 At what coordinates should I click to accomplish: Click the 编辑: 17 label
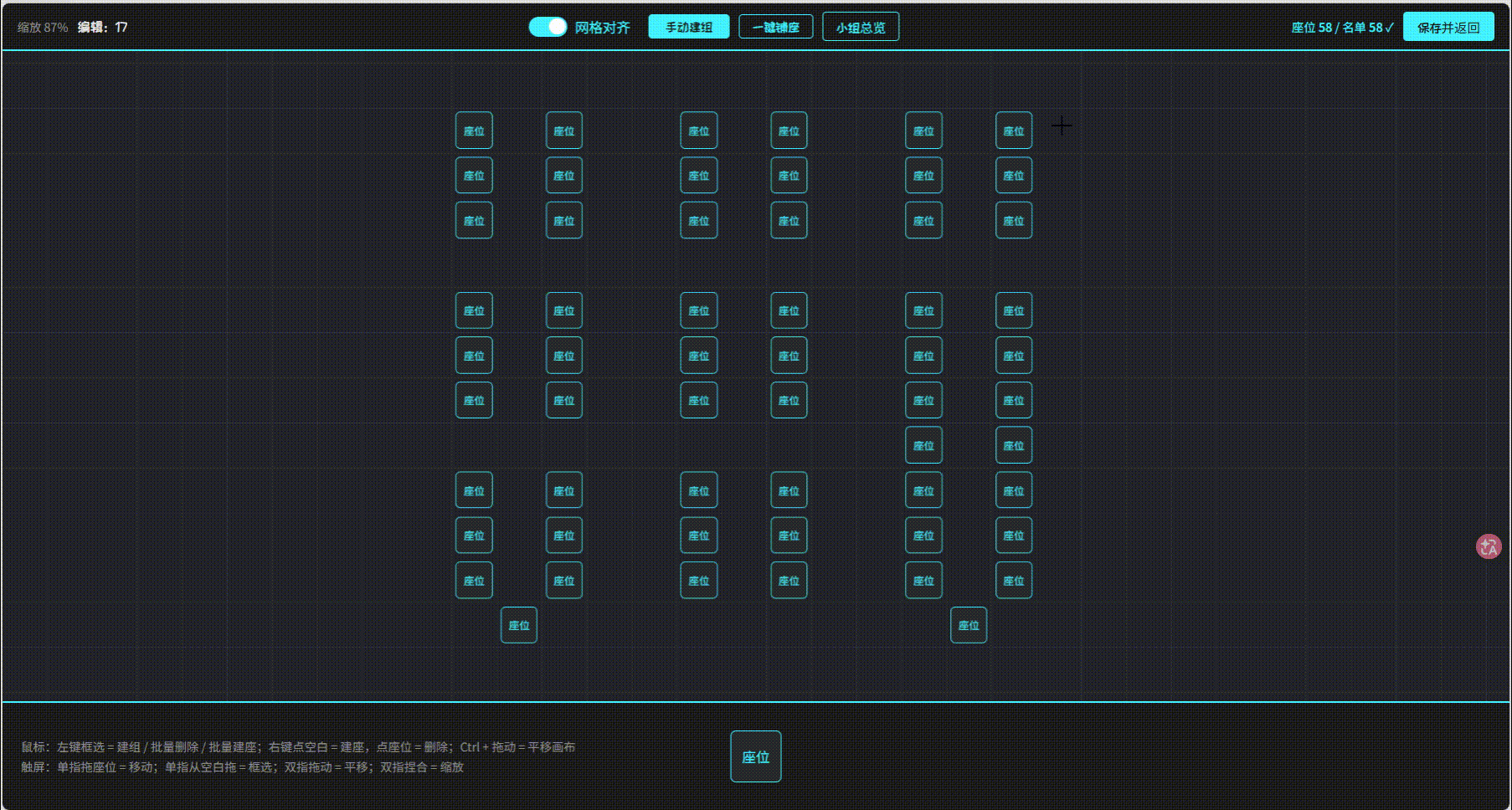coord(102,27)
